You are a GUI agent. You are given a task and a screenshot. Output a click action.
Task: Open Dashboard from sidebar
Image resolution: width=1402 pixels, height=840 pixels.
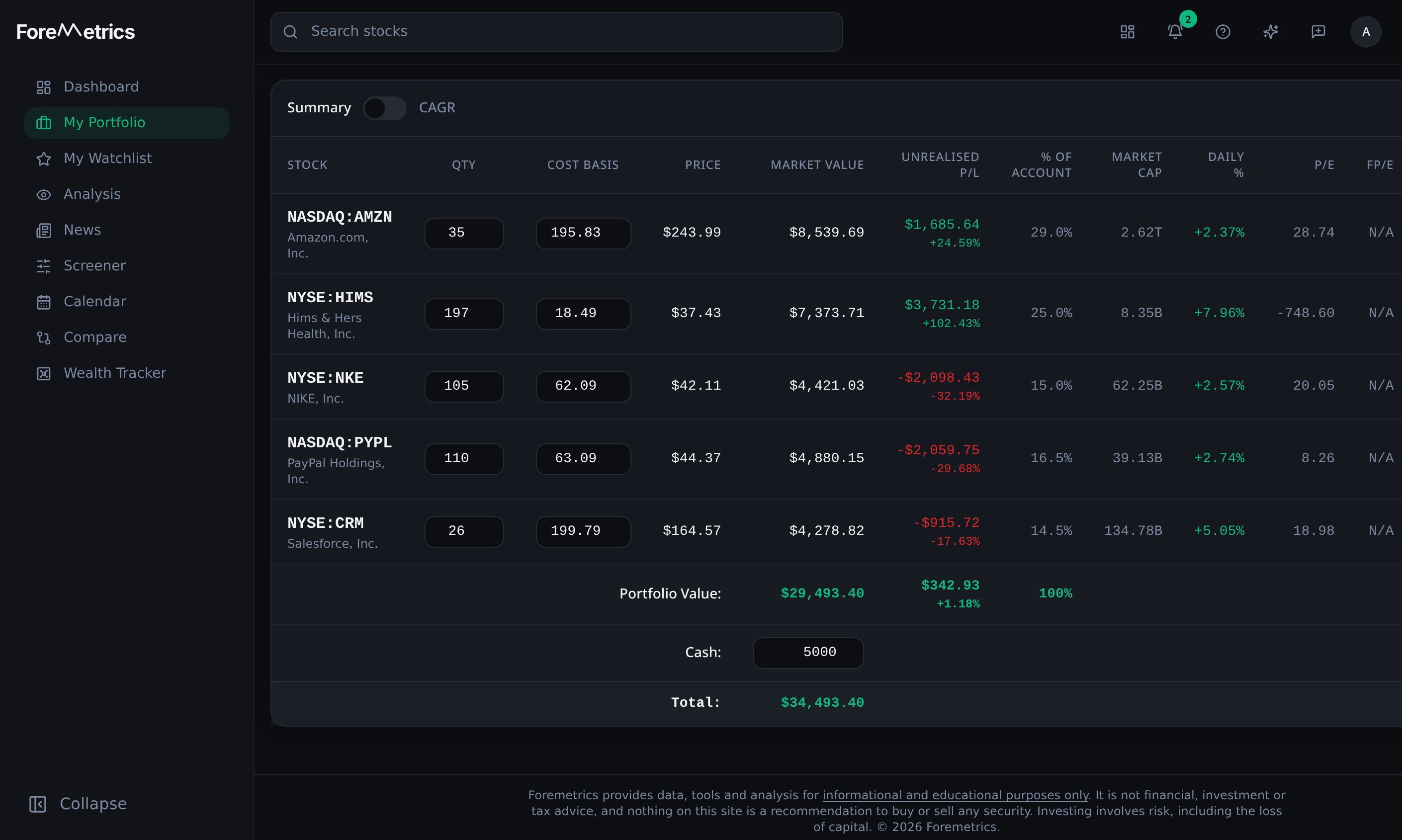127,86
